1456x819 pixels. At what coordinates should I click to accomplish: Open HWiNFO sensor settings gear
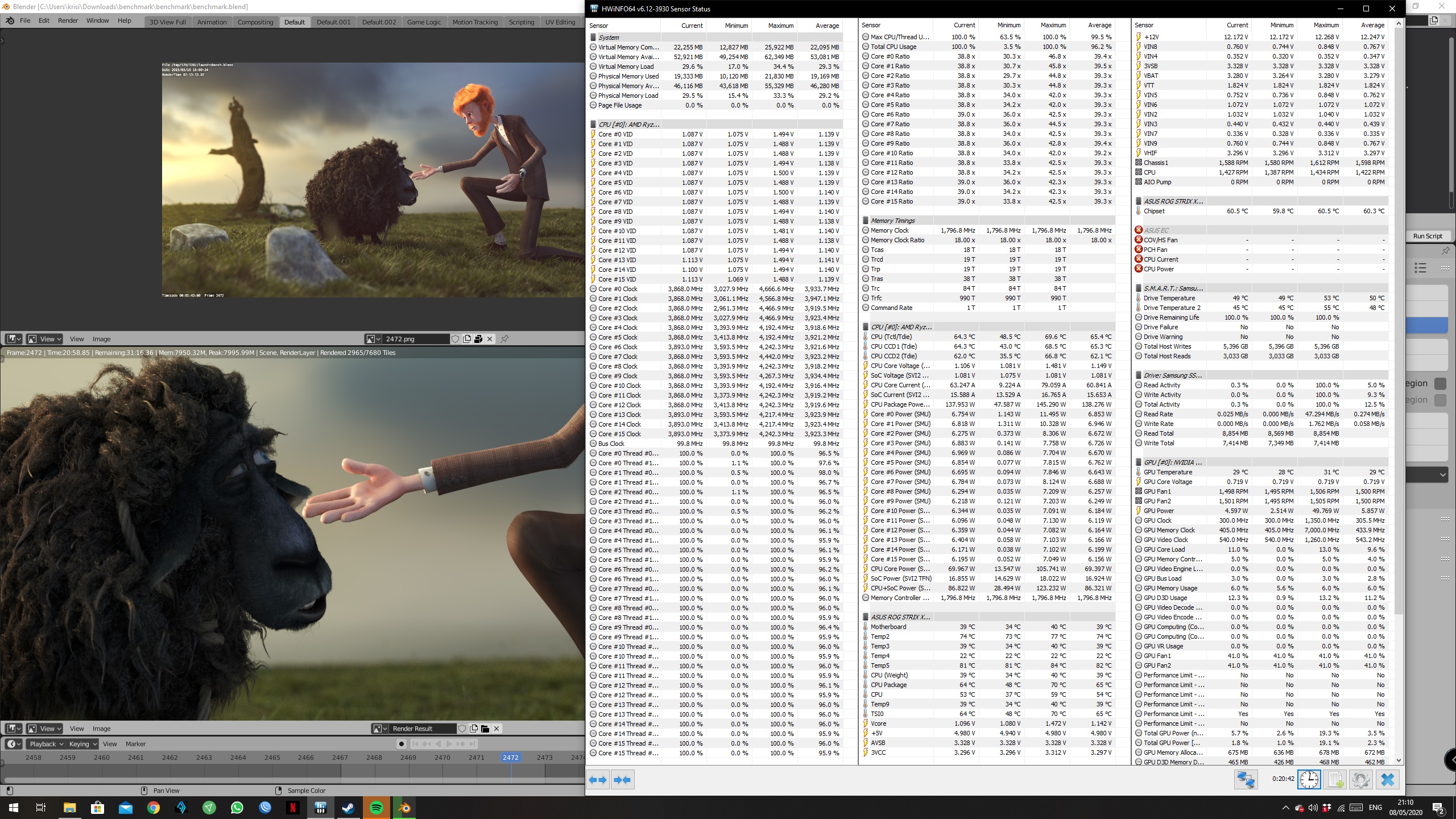coord(1360,779)
